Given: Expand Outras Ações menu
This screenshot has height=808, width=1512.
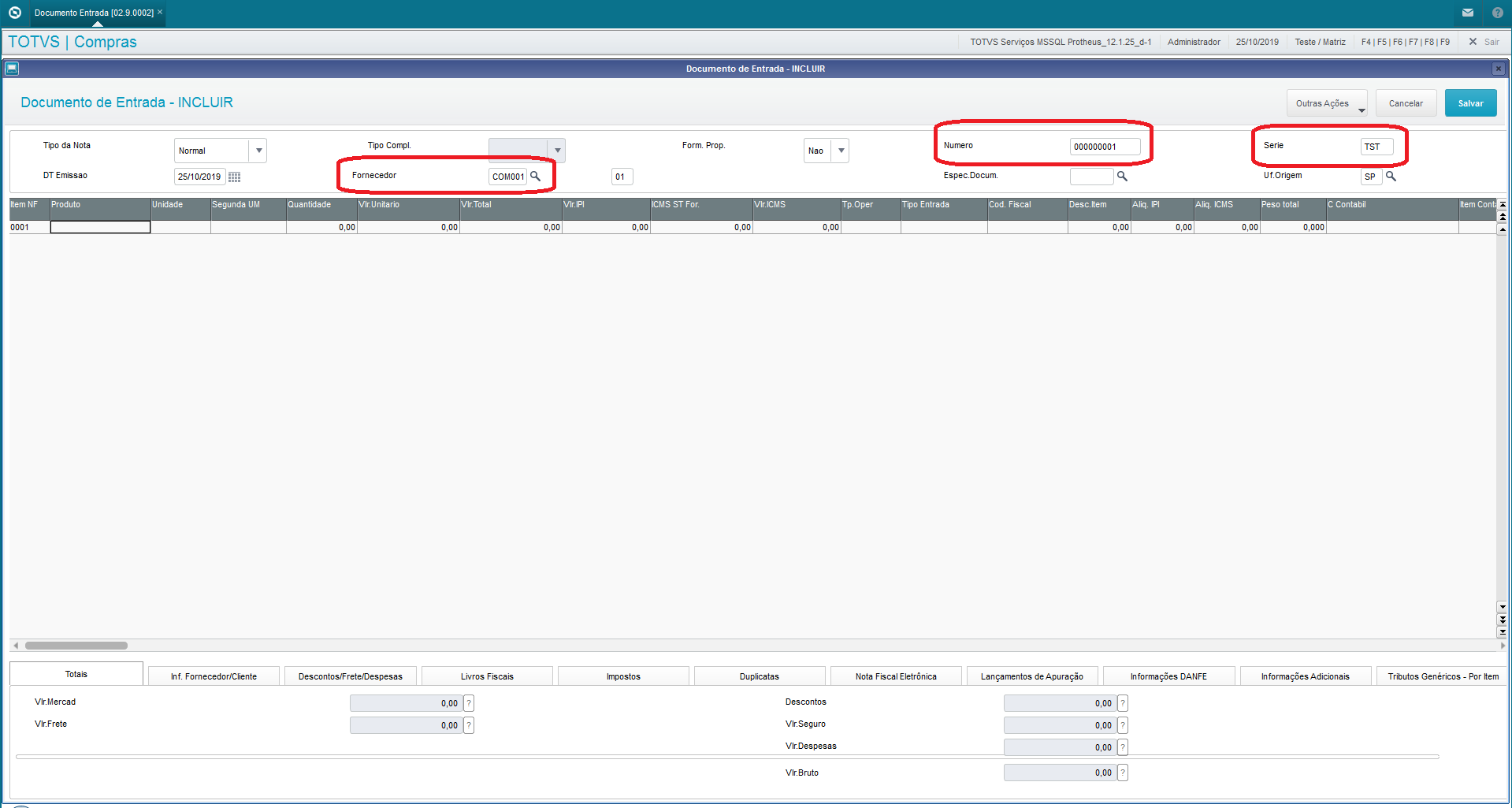Looking at the screenshot, I should pyautogui.click(x=1328, y=103).
